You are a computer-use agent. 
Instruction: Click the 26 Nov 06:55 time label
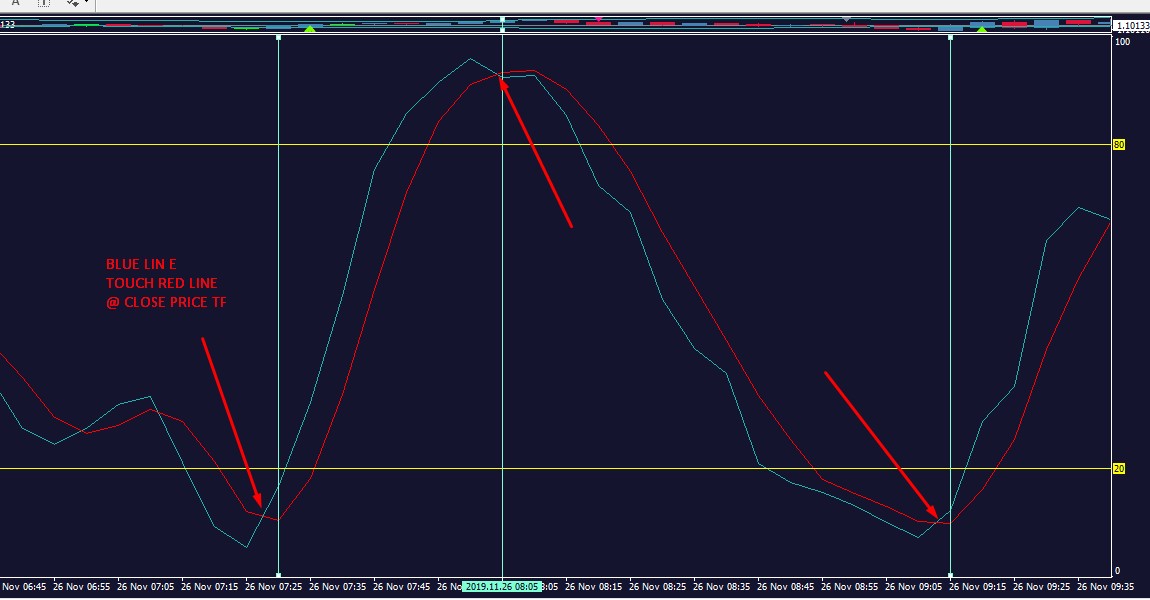coord(81,587)
